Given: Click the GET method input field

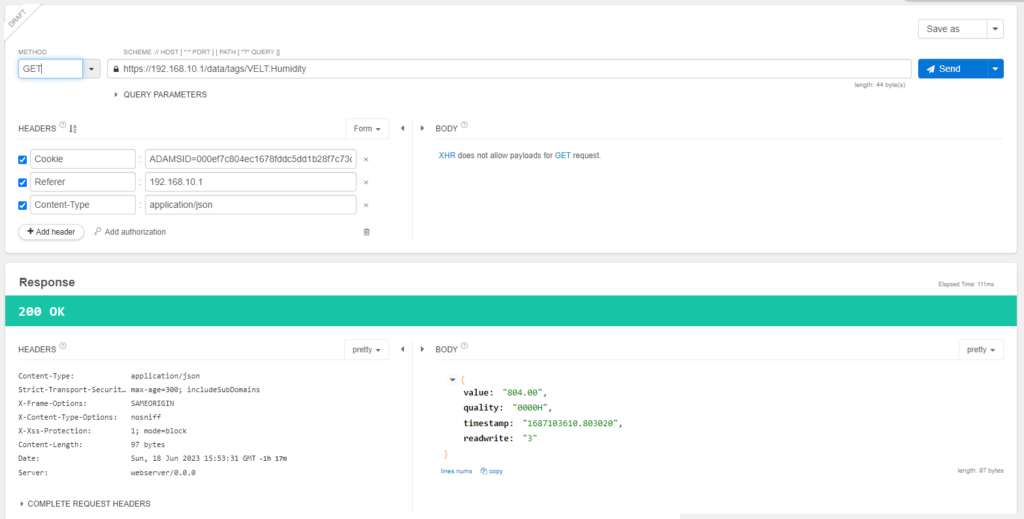Looking at the screenshot, I should click(50, 69).
